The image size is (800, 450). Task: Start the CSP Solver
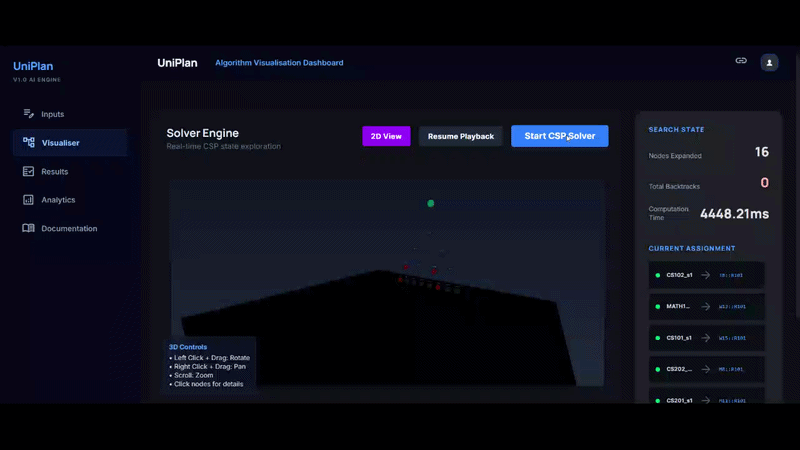(x=560, y=136)
